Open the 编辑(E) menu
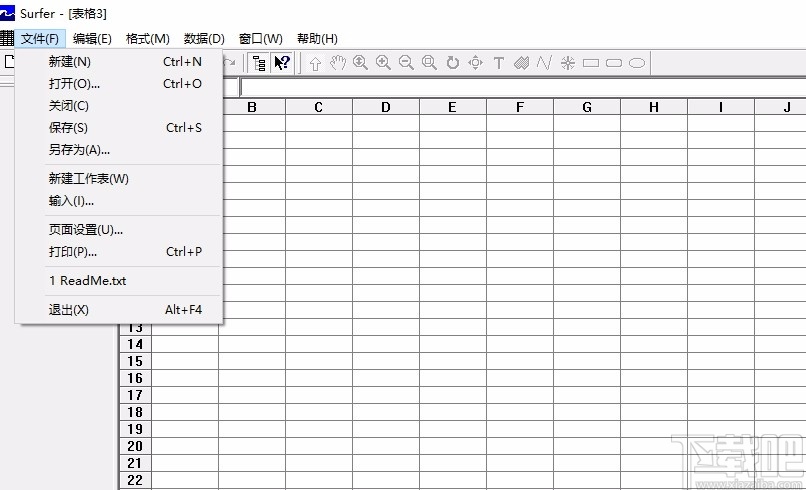 coord(92,39)
